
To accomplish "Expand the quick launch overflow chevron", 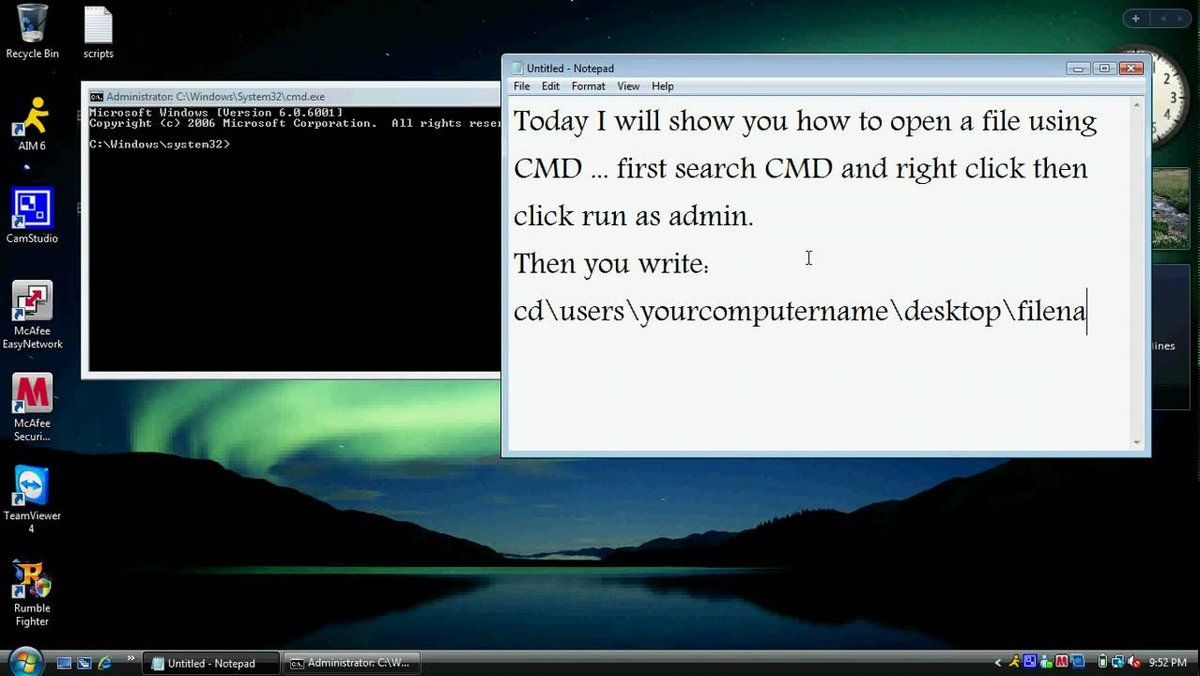I will point(130,658).
